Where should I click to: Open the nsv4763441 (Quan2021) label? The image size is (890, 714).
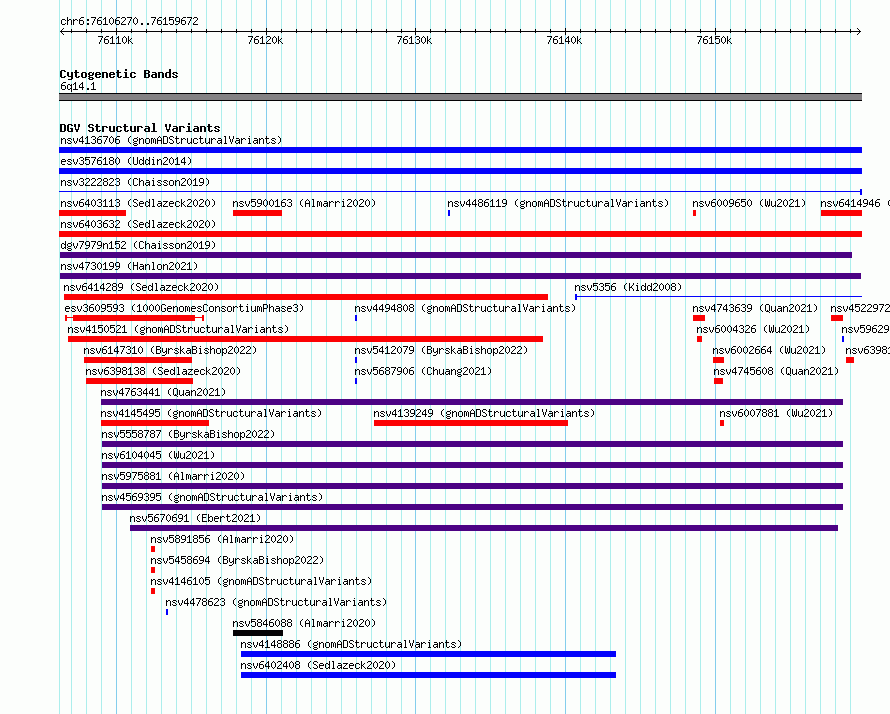(163, 392)
